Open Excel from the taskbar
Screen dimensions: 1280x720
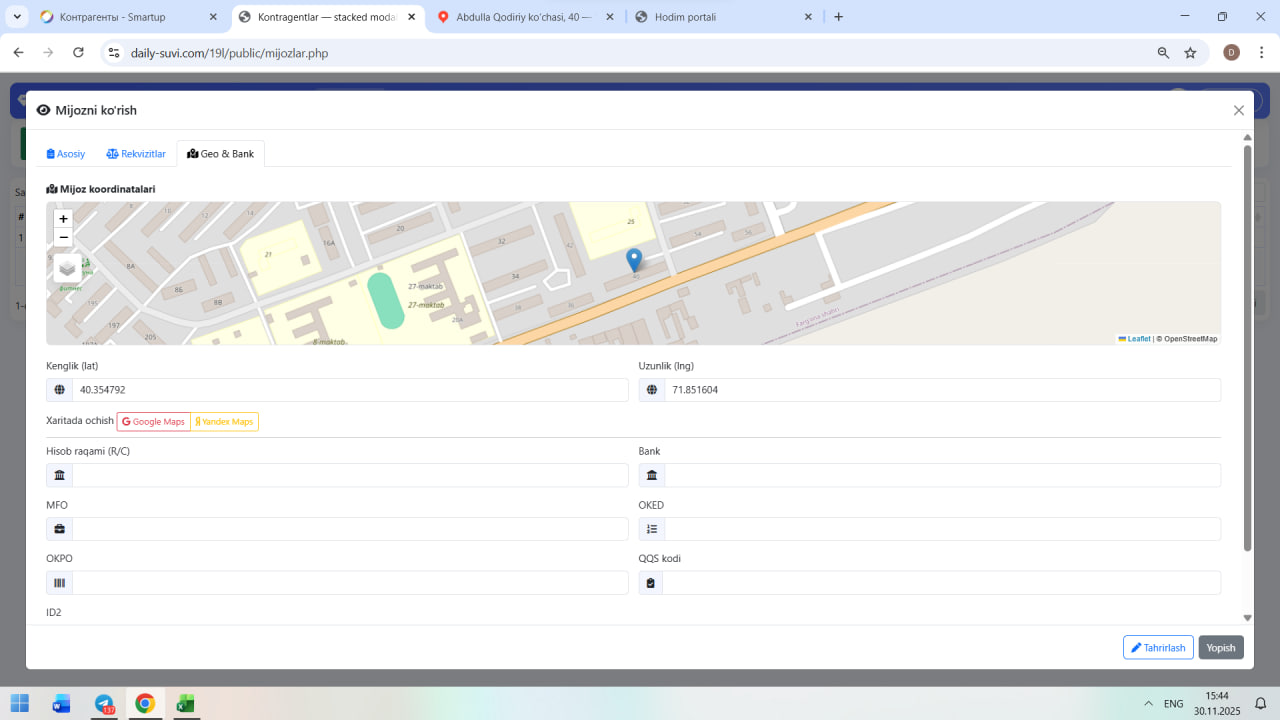(185, 704)
